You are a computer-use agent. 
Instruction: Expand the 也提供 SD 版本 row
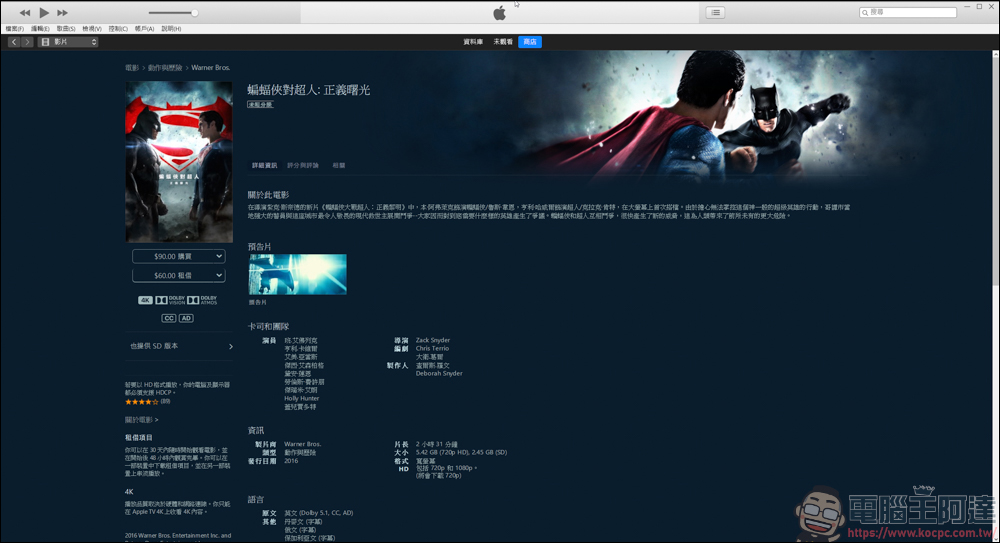pos(230,346)
